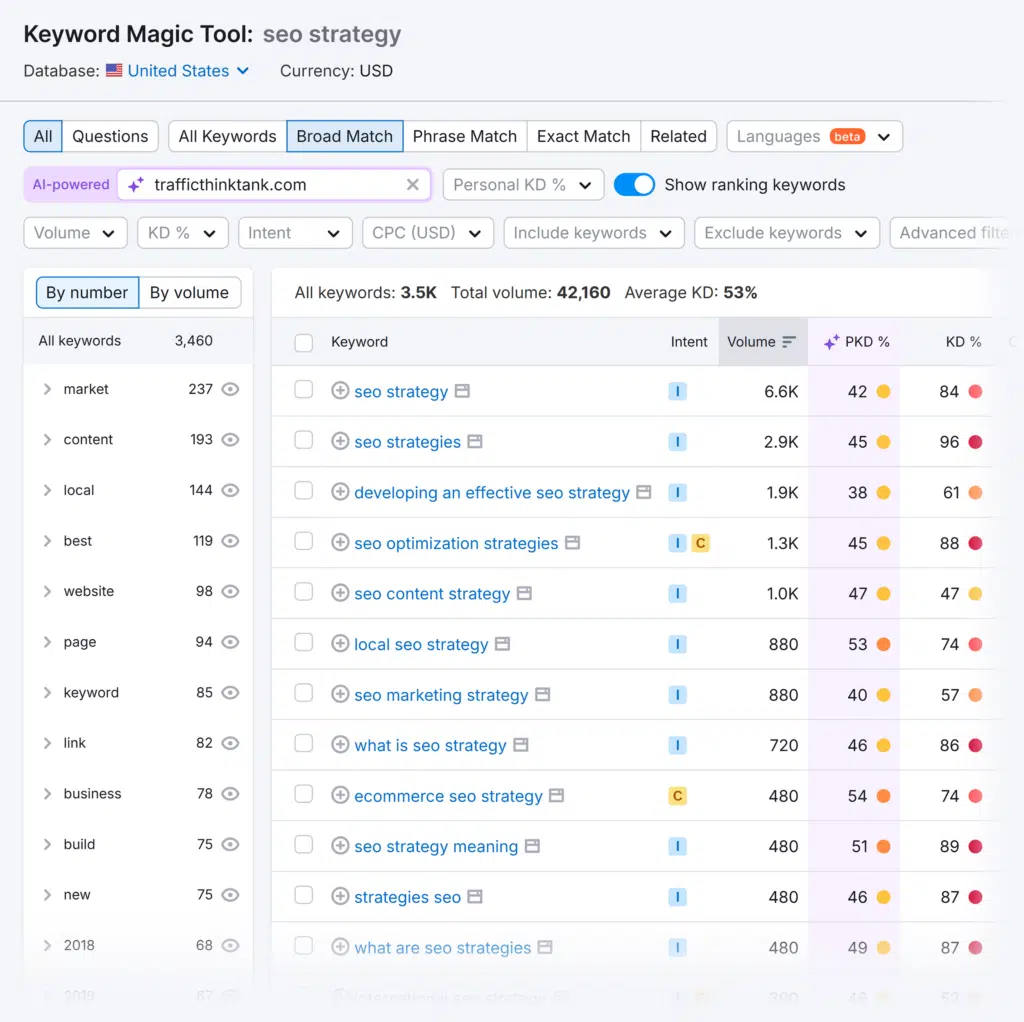Click the Volume column sort icon
This screenshot has width=1024, height=1022.
tap(789, 341)
